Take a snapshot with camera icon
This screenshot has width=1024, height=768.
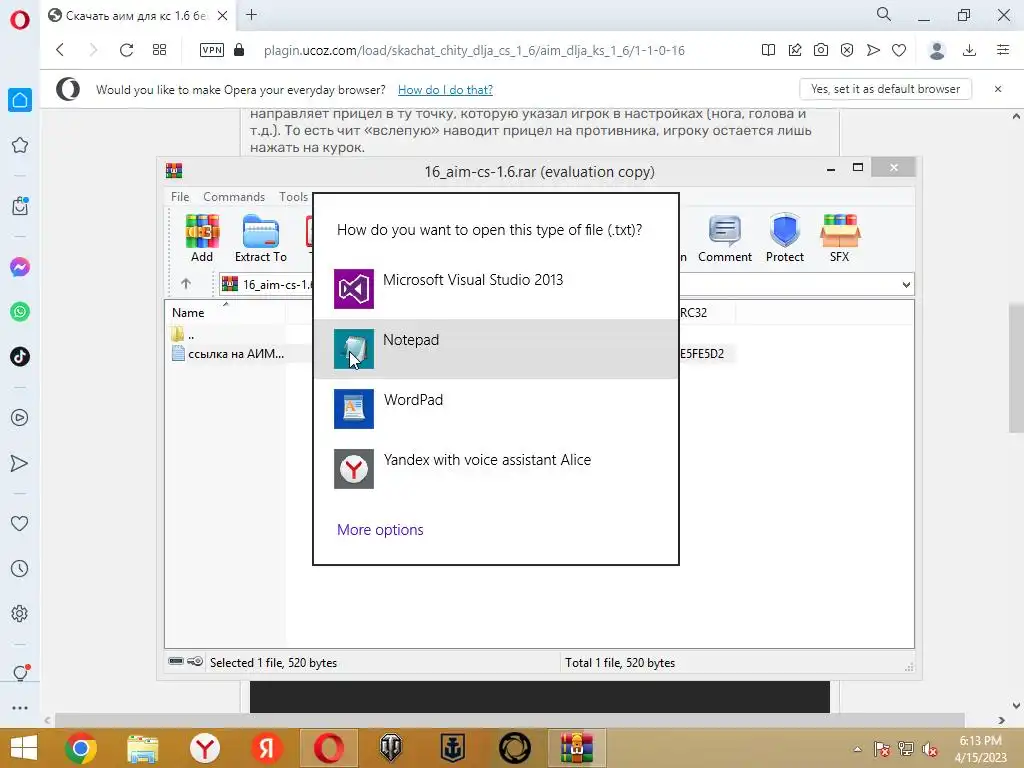[821, 50]
